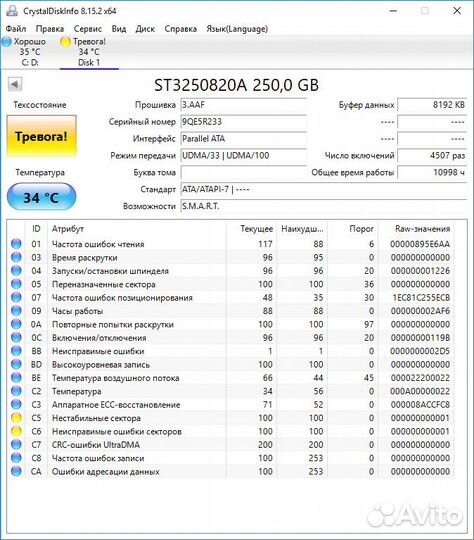
Task: Click status icon for C2 Температура
Action: click(x=16, y=391)
